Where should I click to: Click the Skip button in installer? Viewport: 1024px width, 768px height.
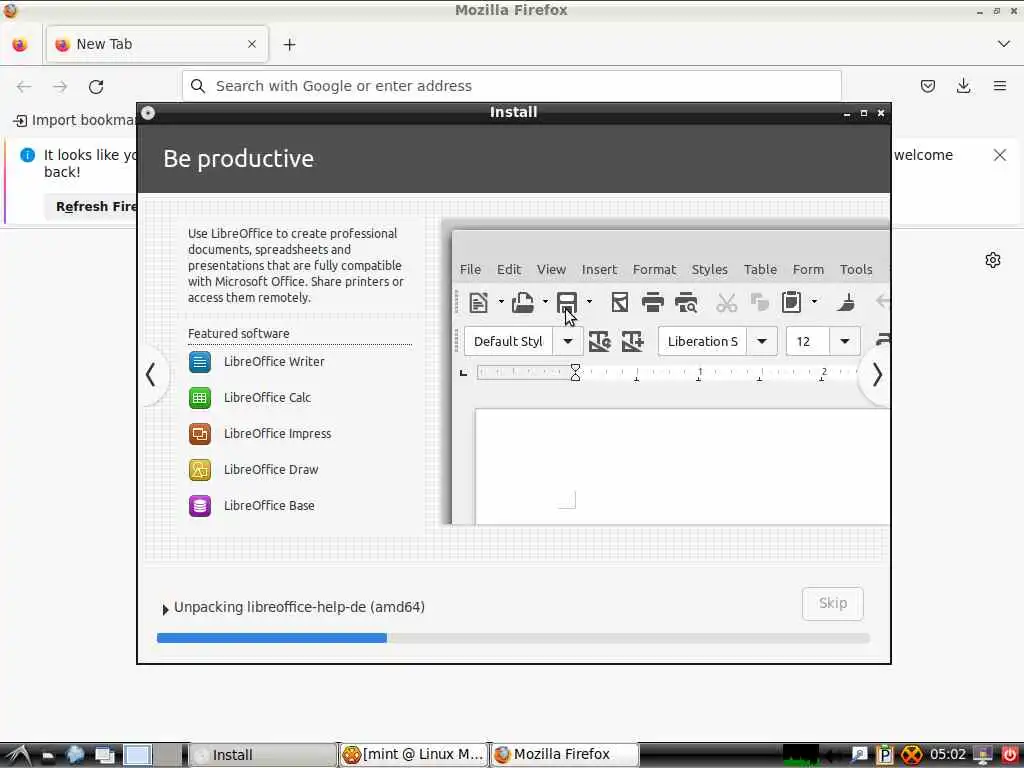pos(833,603)
